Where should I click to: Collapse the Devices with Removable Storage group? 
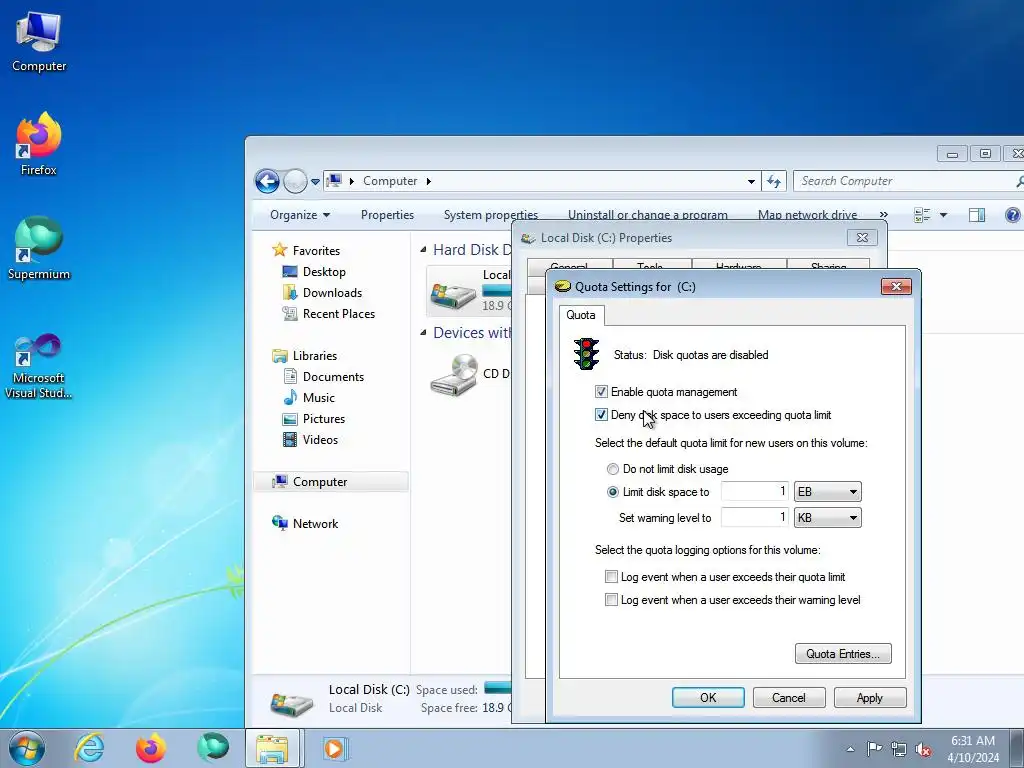pos(423,332)
